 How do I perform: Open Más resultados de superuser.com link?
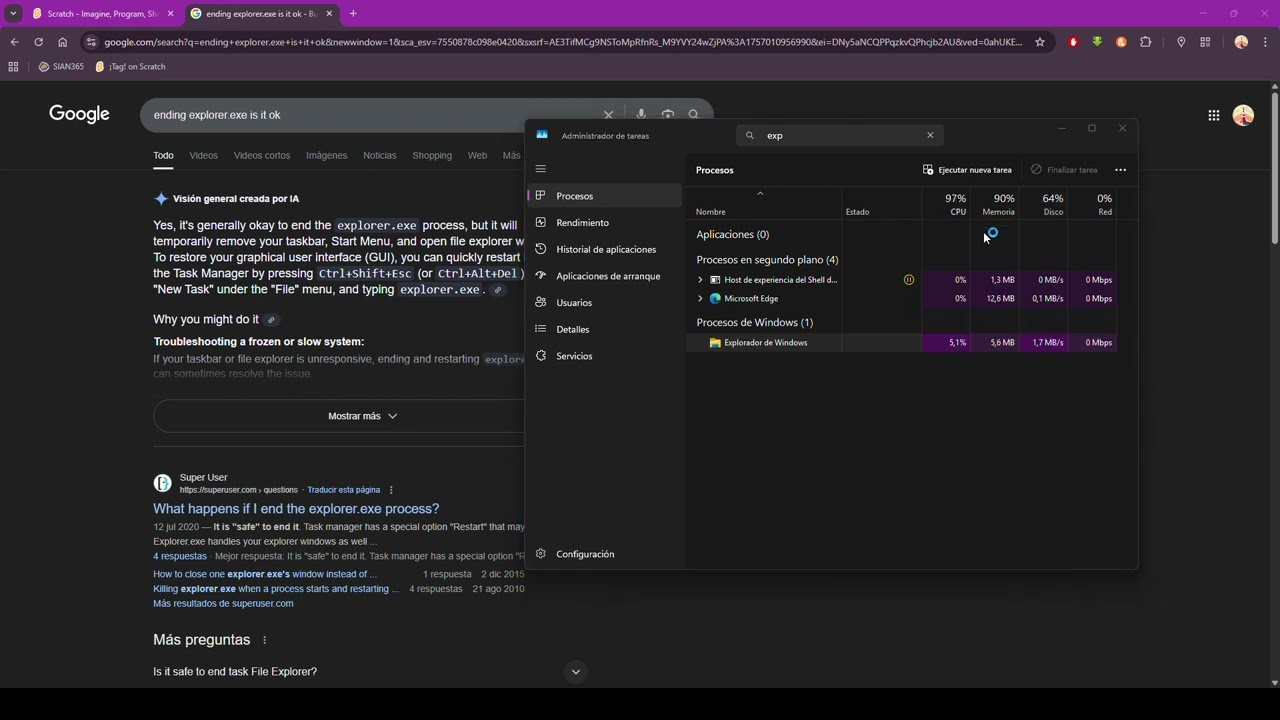[223, 604]
